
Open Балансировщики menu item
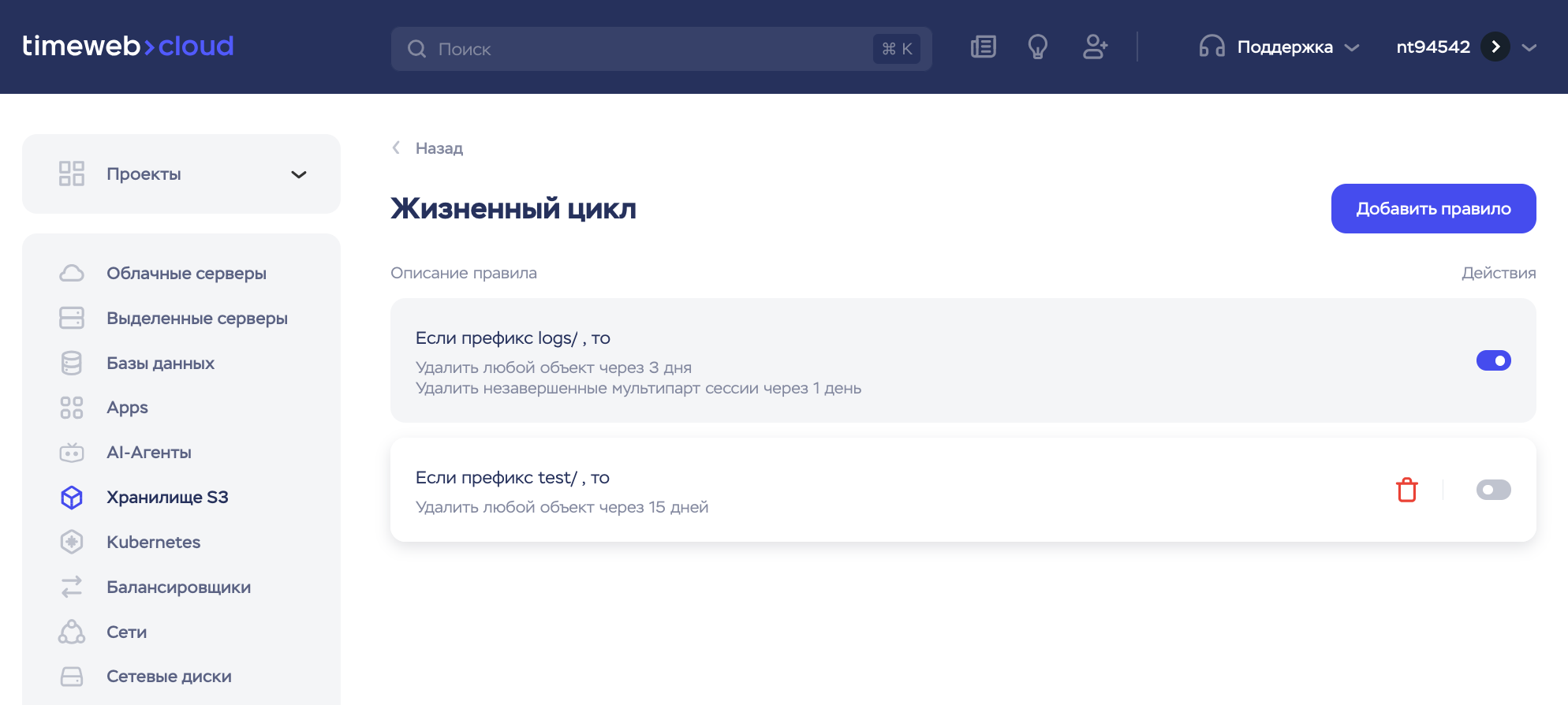[178, 587]
